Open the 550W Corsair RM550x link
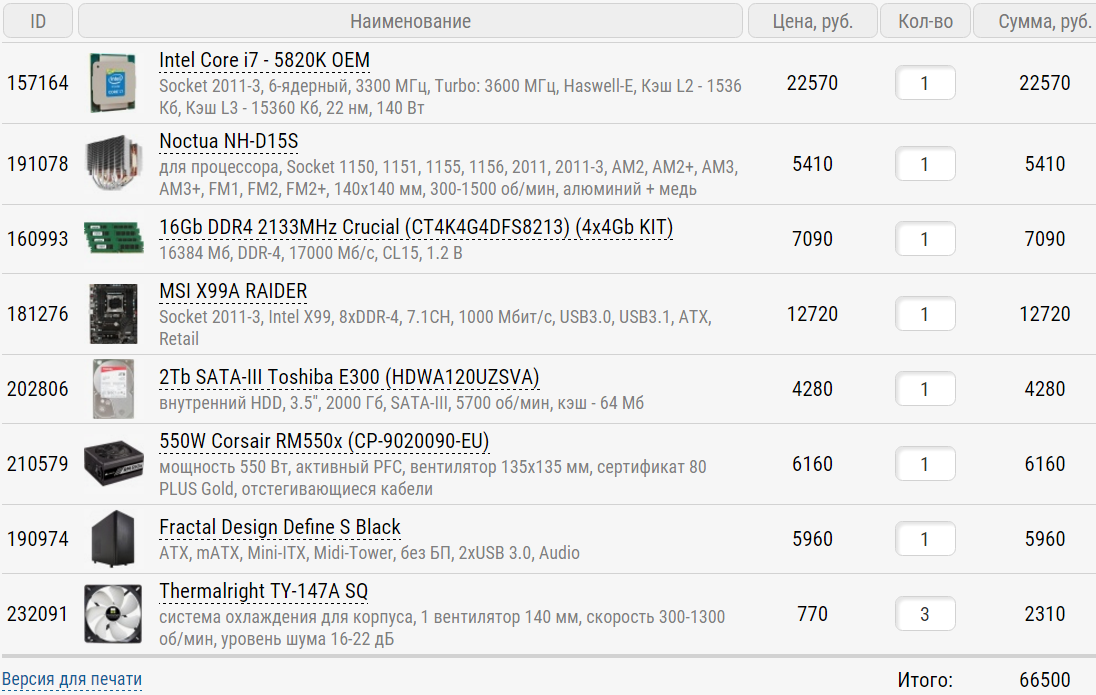The image size is (1096, 695). [x=324, y=442]
